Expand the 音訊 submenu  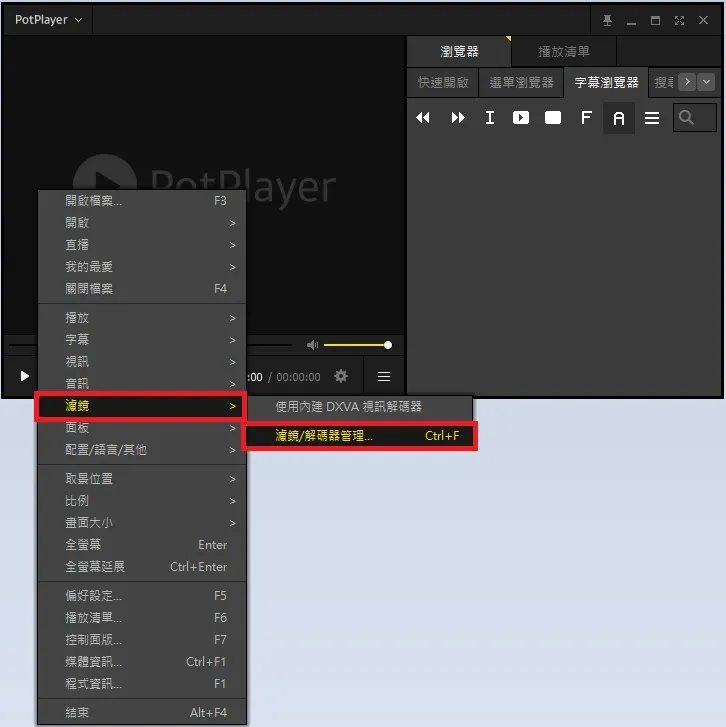coord(142,383)
